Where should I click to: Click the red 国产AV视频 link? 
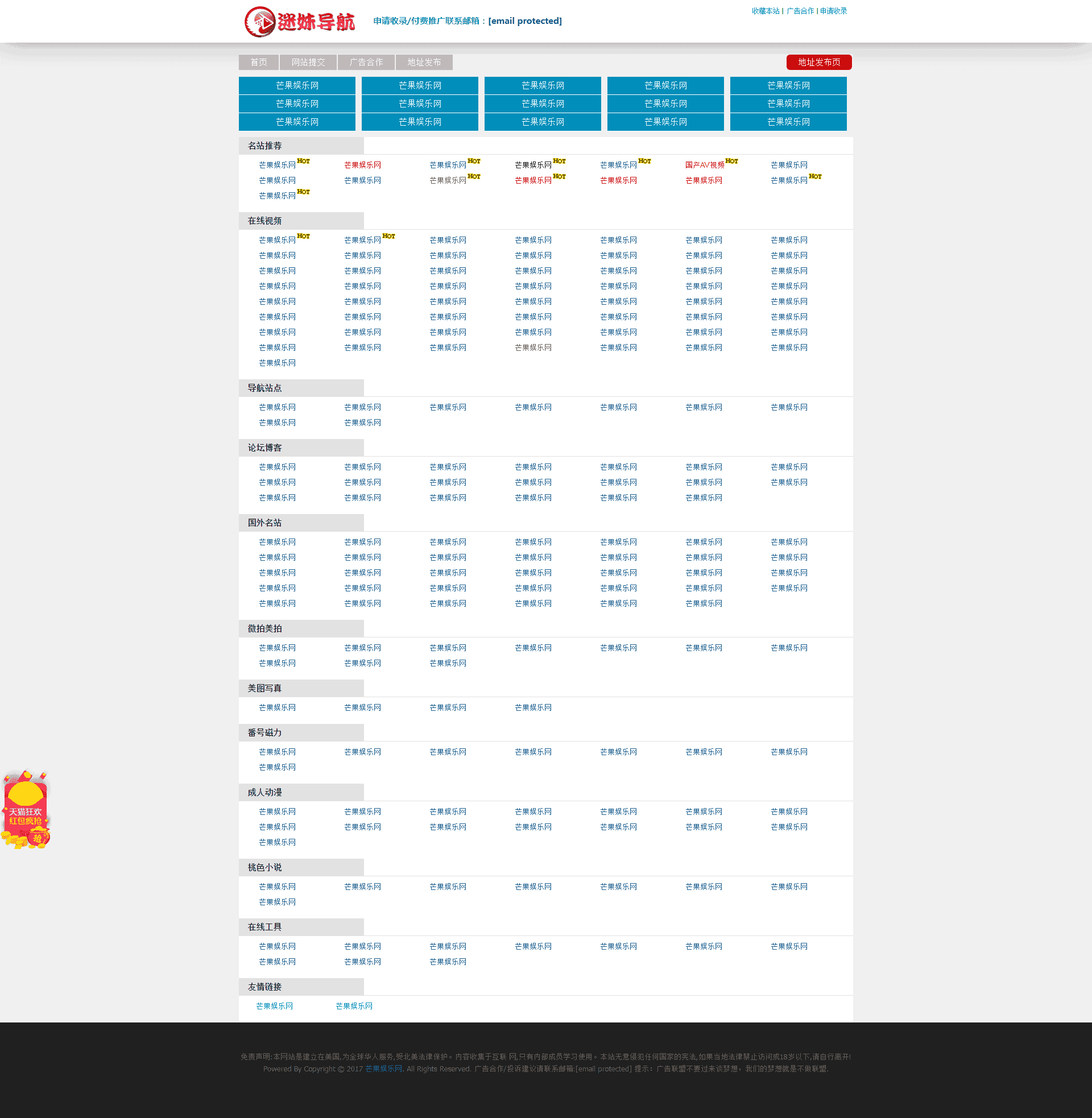click(x=704, y=165)
